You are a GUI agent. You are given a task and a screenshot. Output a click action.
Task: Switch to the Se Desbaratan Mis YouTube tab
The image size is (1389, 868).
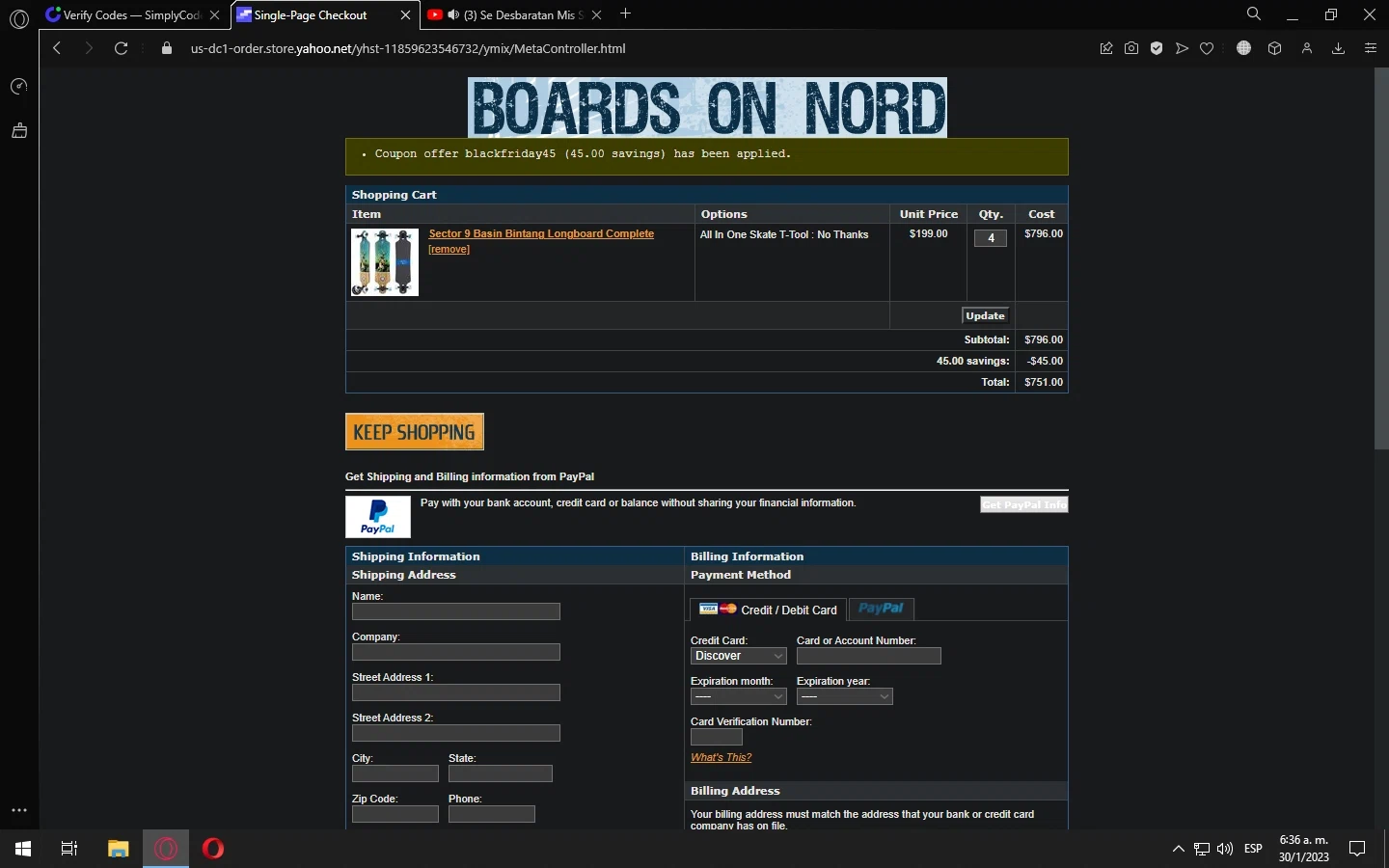[x=516, y=15]
